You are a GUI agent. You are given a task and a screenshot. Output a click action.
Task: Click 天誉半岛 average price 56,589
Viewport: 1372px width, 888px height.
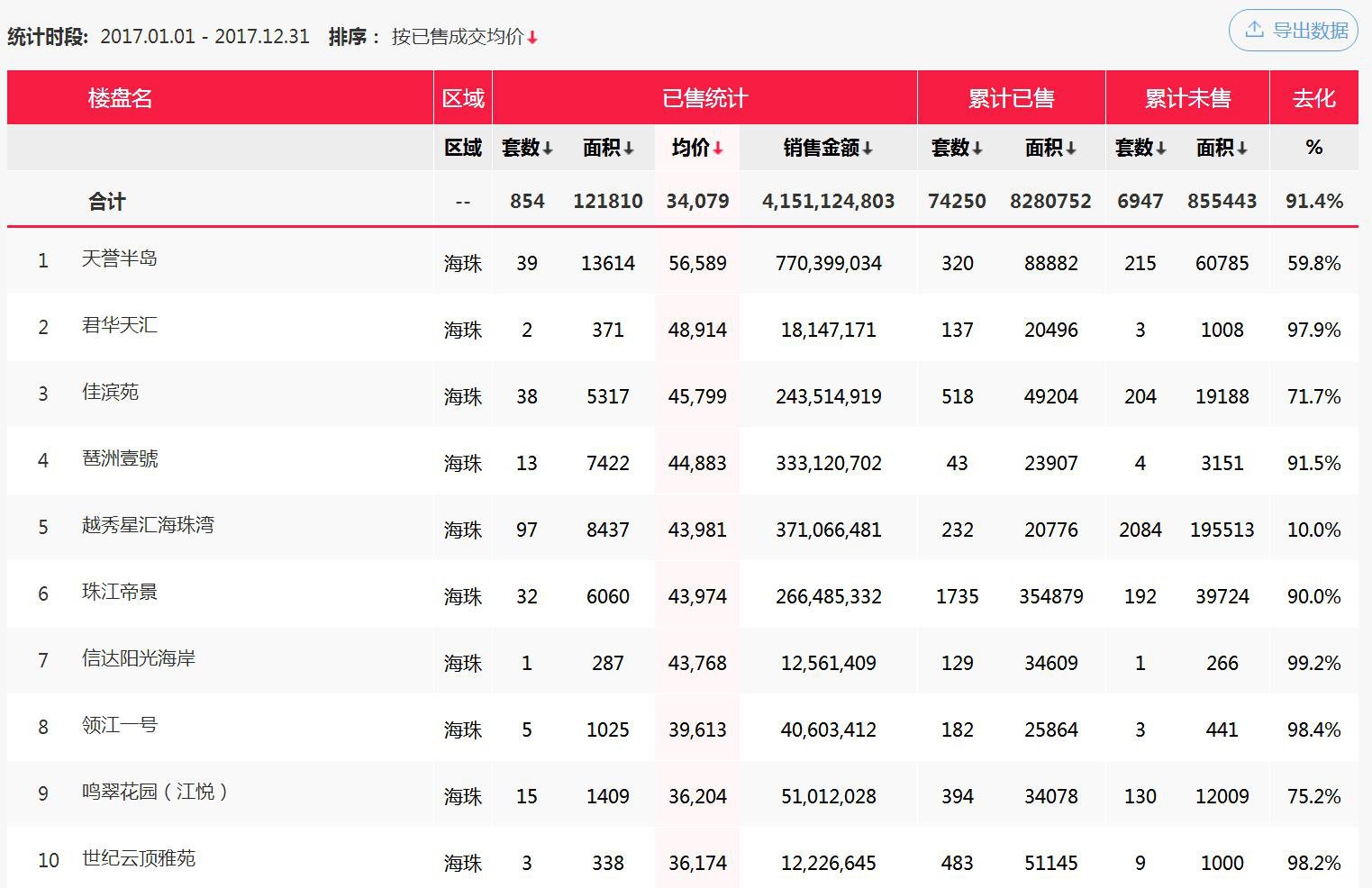(x=697, y=263)
